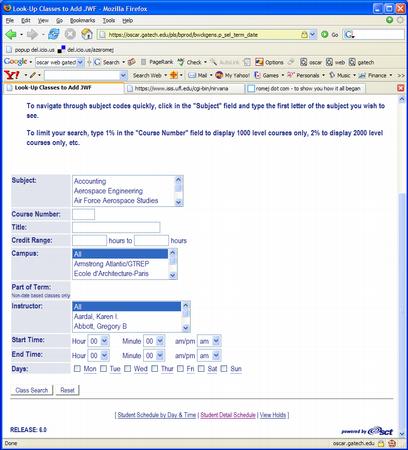Open My Yahoo! toolbar button
Screen dimensions: 408x450
click(x=233, y=75)
